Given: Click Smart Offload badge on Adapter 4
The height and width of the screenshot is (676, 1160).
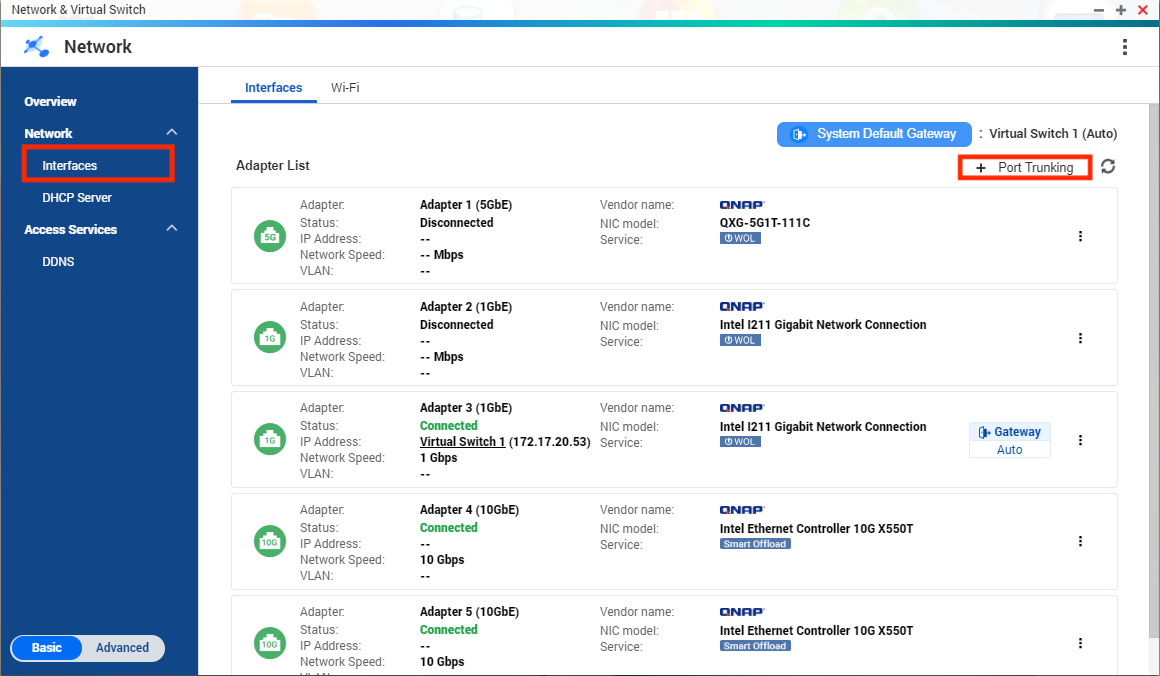Looking at the screenshot, I should [755, 544].
